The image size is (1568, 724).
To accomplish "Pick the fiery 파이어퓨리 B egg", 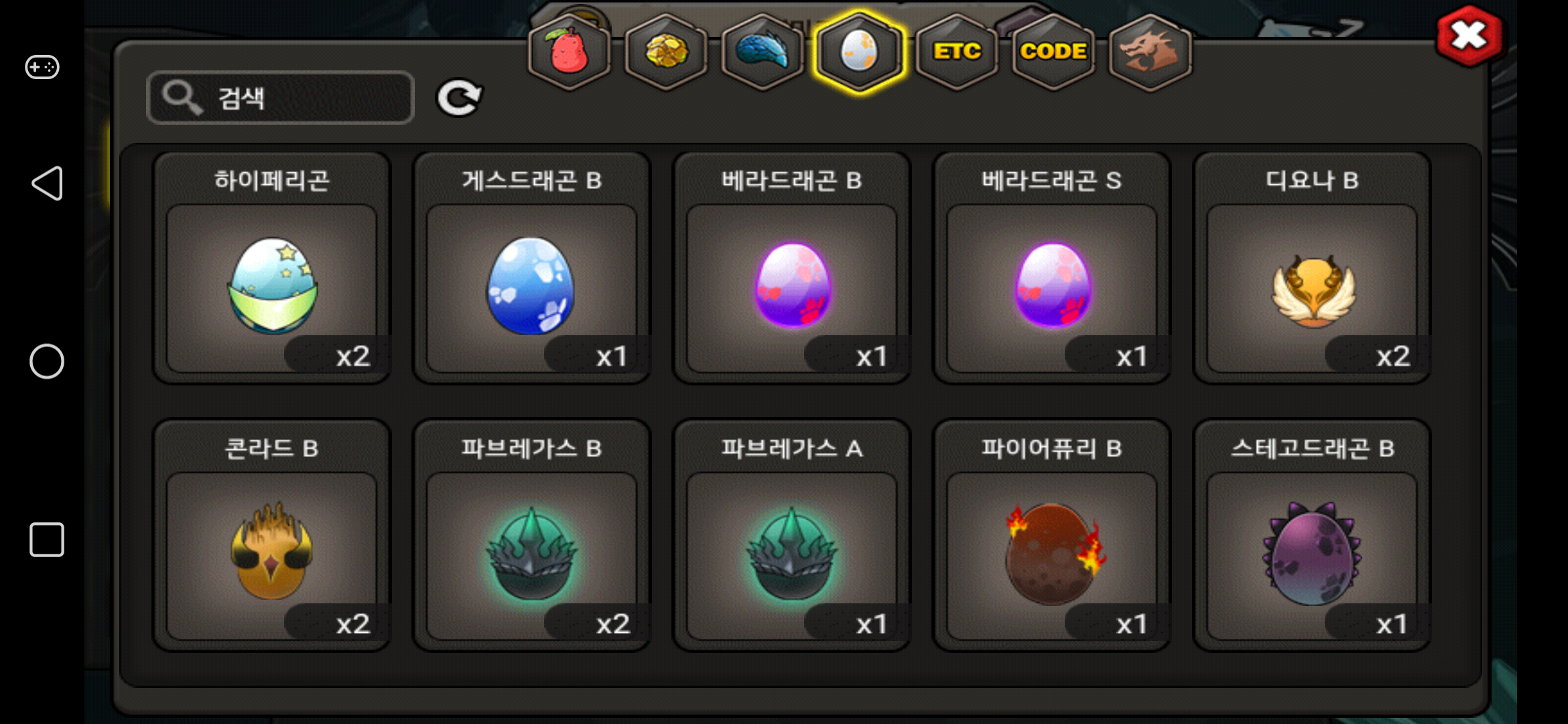I will point(1051,536).
